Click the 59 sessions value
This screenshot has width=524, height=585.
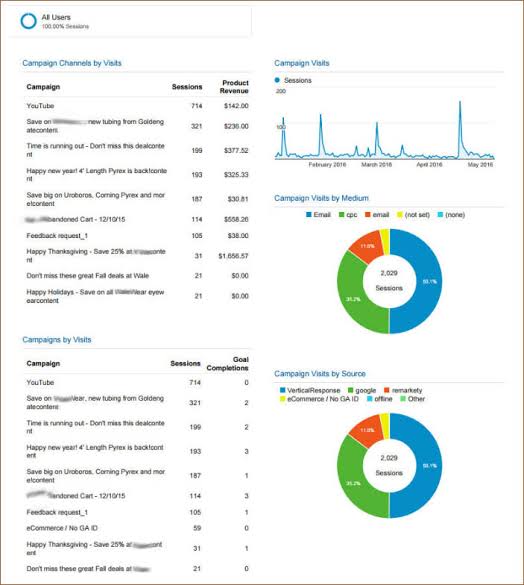coord(197,528)
